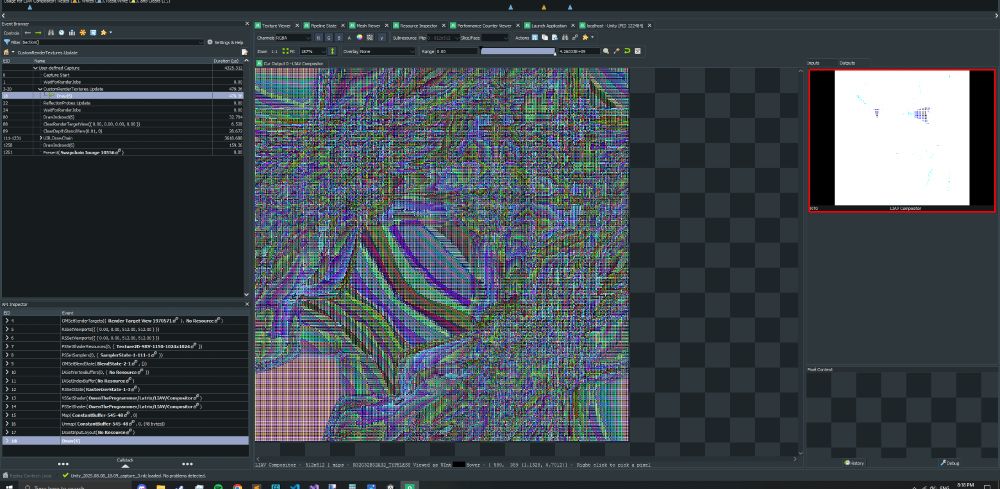The image size is (1000, 489).
Task: Click the save texture icon in Actions
Action: coord(535,38)
